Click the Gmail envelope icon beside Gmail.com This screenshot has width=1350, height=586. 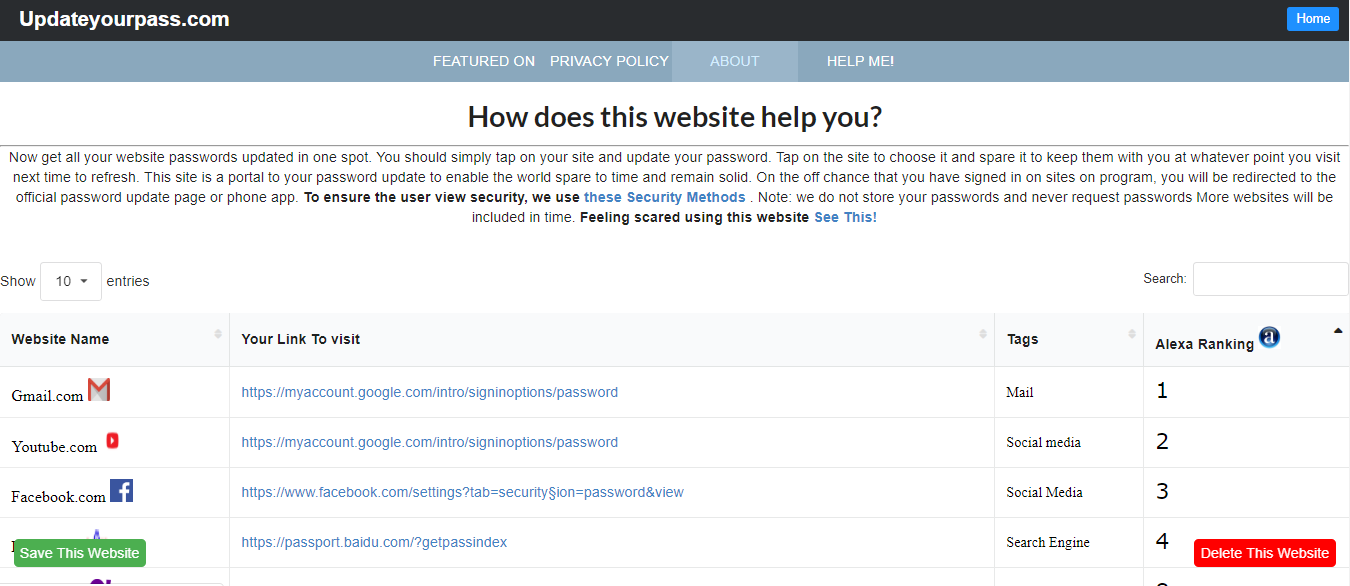click(98, 389)
